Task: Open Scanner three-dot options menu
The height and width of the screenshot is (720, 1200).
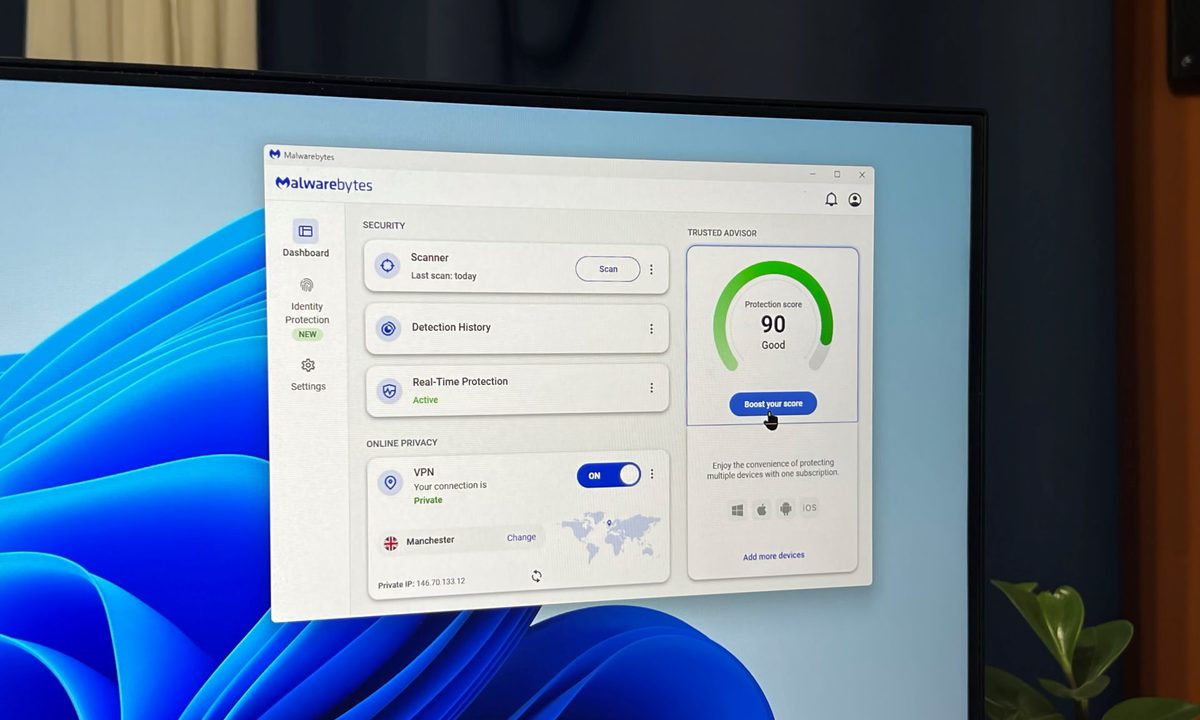Action: pyautogui.click(x=651, y=269)
